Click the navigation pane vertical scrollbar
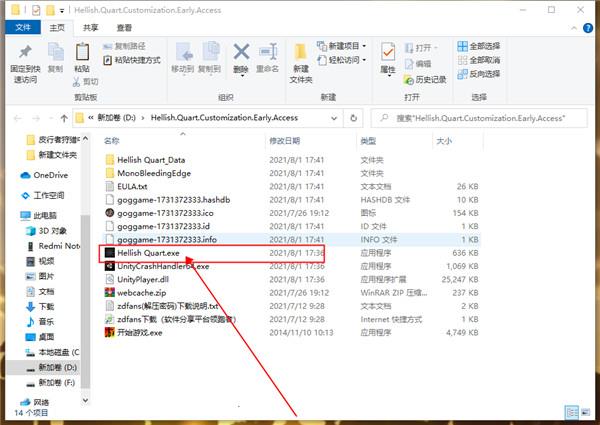 click(x=85, y=301)
